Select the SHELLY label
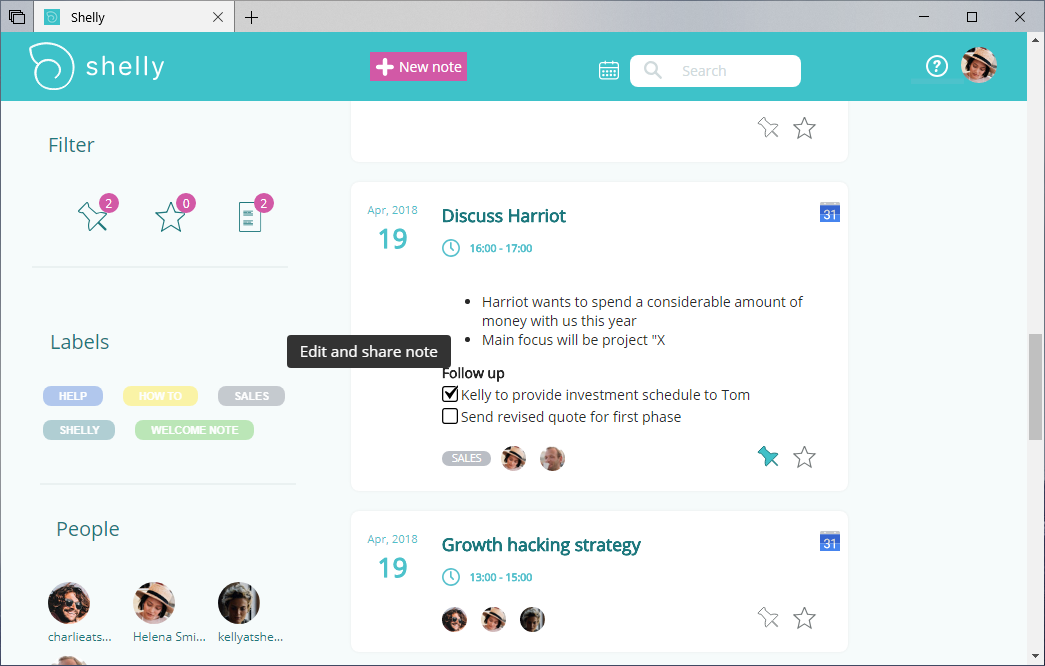The image size is (1045, 666). tap(79, 430)
